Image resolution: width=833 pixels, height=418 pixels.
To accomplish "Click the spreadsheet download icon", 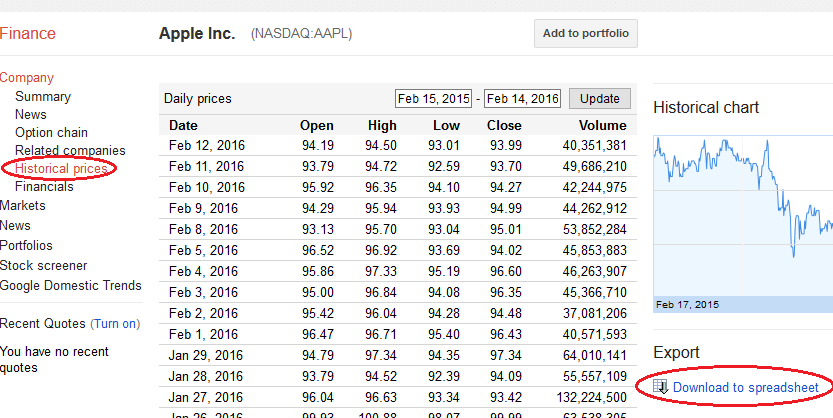I will pyautogui.click(x=660, y=387).
